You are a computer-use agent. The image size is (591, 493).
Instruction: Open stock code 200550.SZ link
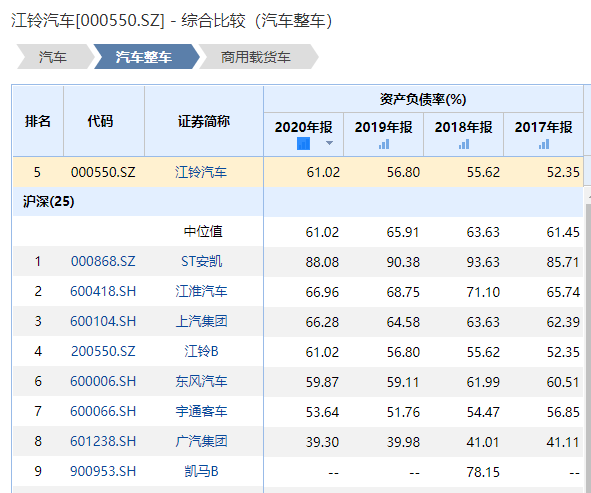point(103,351)
